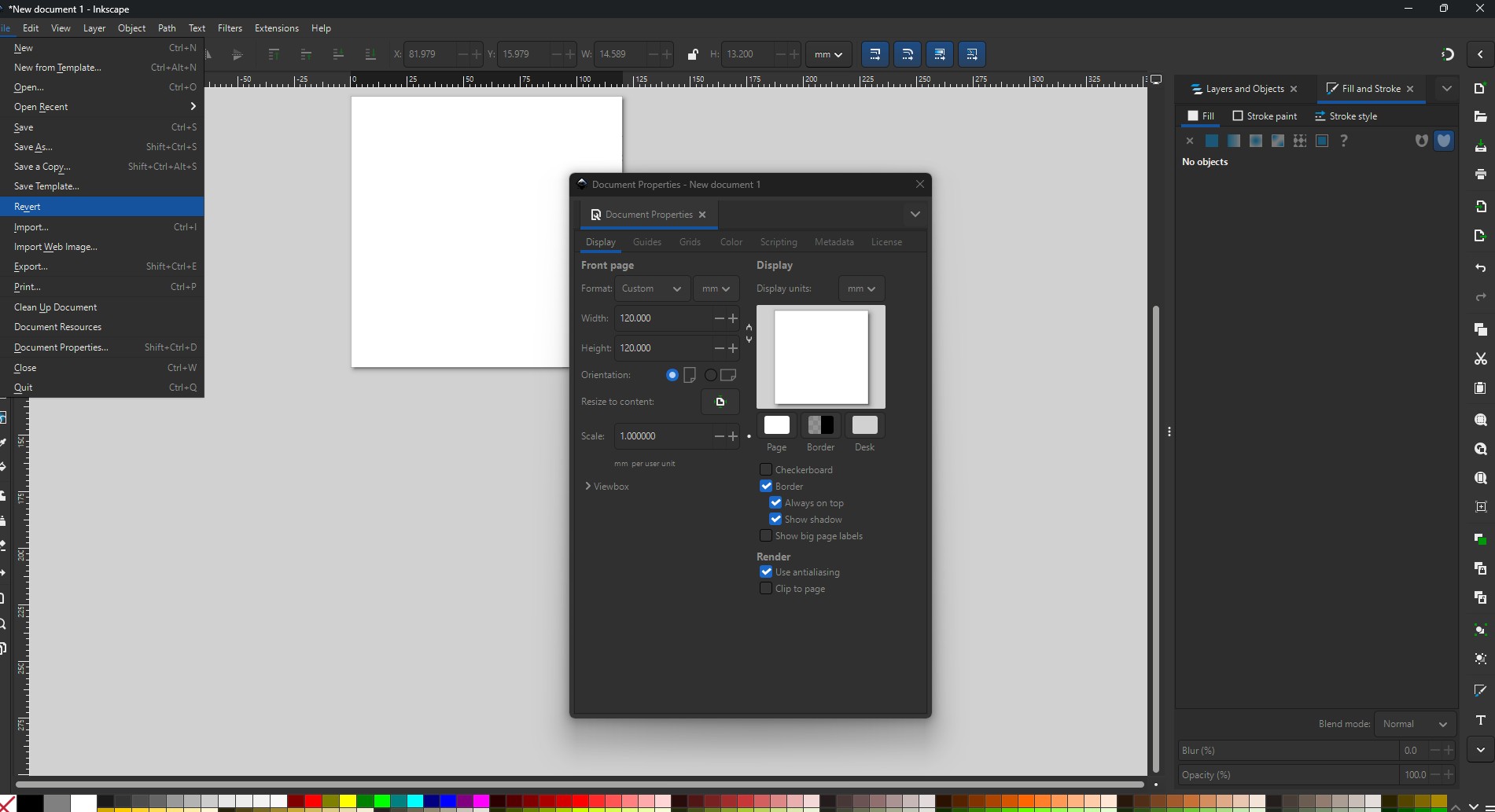Choose the radial gradient fill icon
The height and width of the screenshot is (812, 1495).
pyautogui.click(x=1256, y=141)
